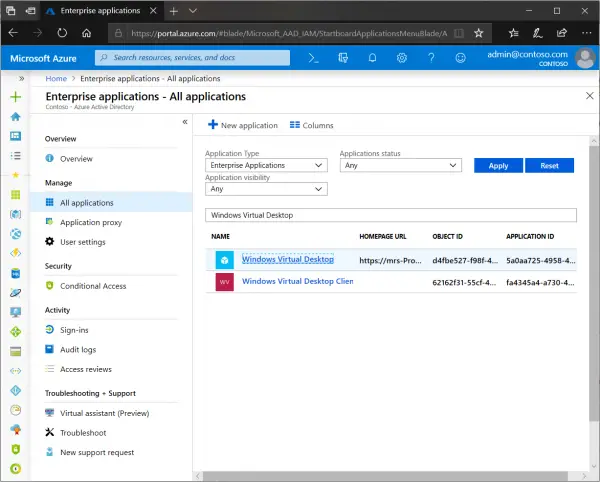600x482 pixels.
Task: Open the admin@contoso.com account avatar
Action: (585, 58)
